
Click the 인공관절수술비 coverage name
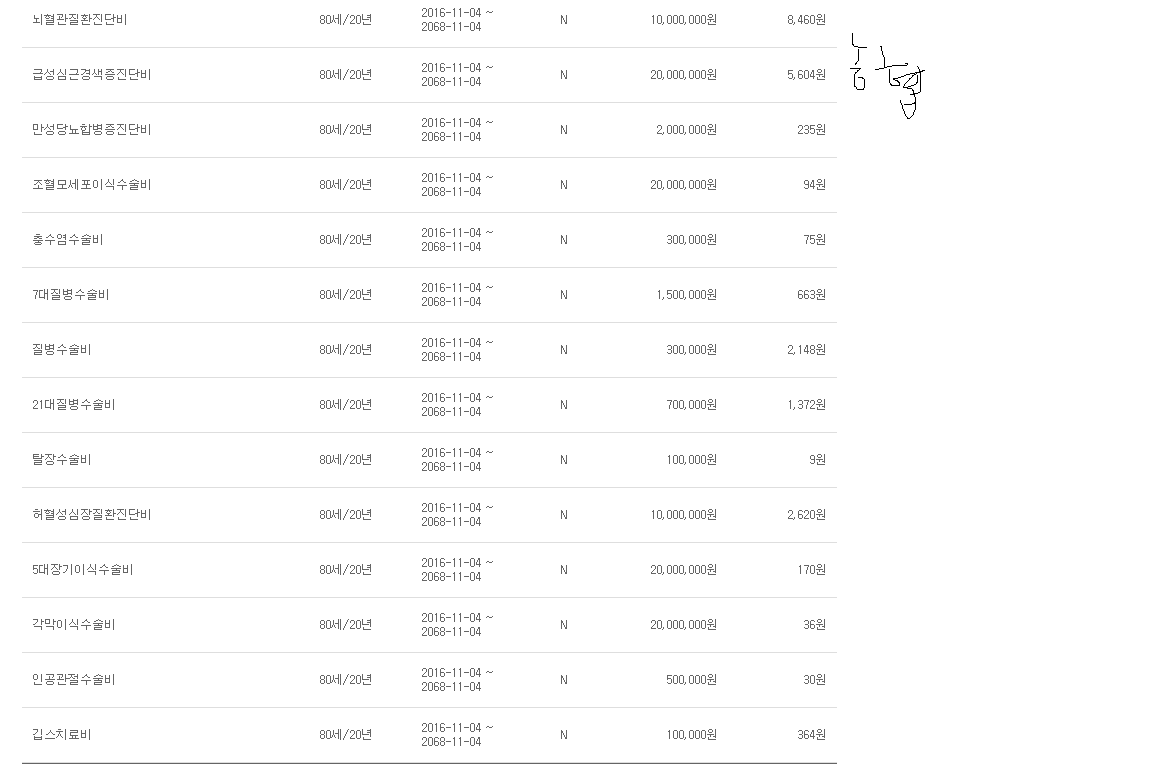(x=73, y=680)
